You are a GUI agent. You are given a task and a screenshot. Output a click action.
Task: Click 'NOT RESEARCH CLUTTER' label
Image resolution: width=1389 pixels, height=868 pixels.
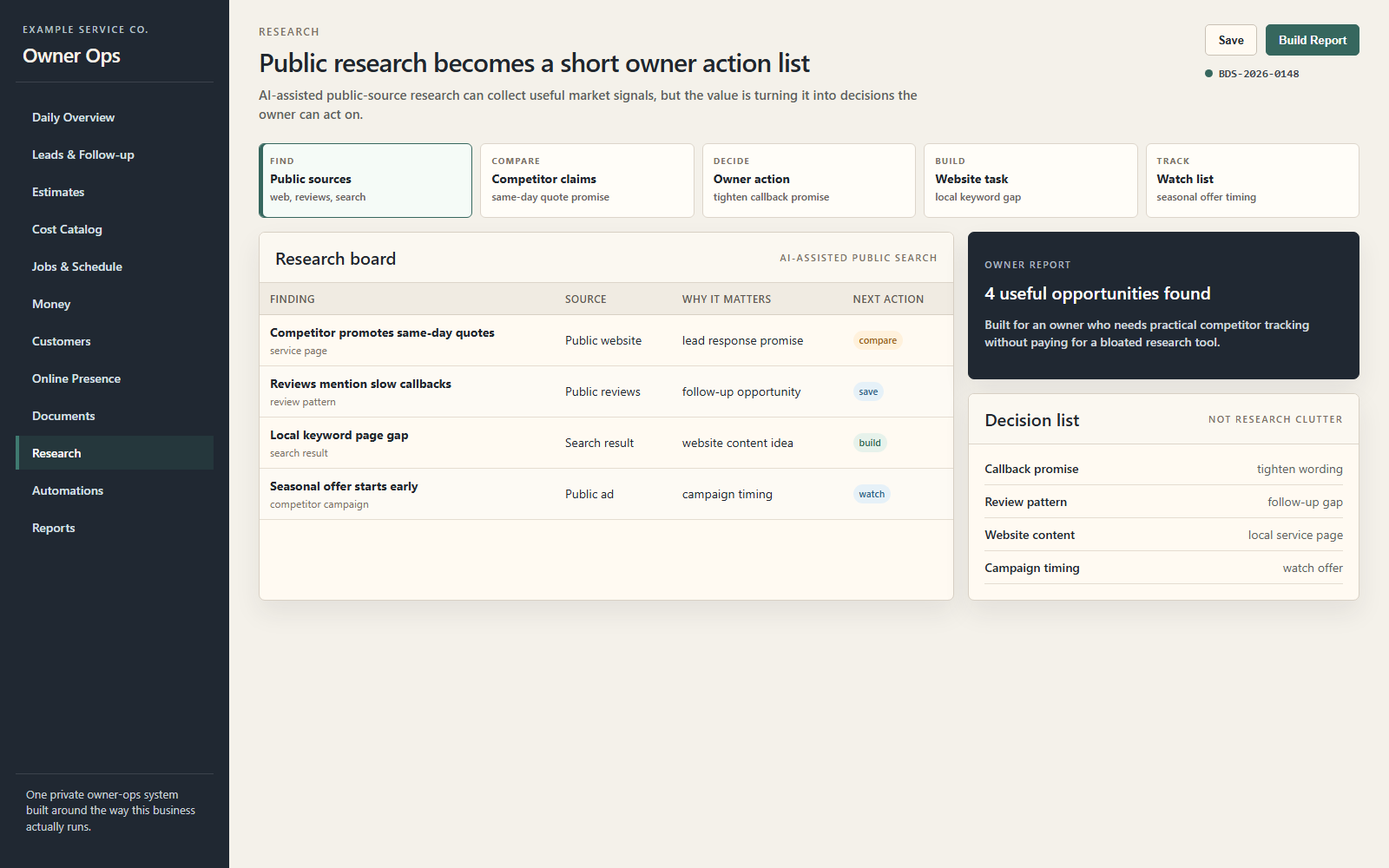pos(1275,419)
